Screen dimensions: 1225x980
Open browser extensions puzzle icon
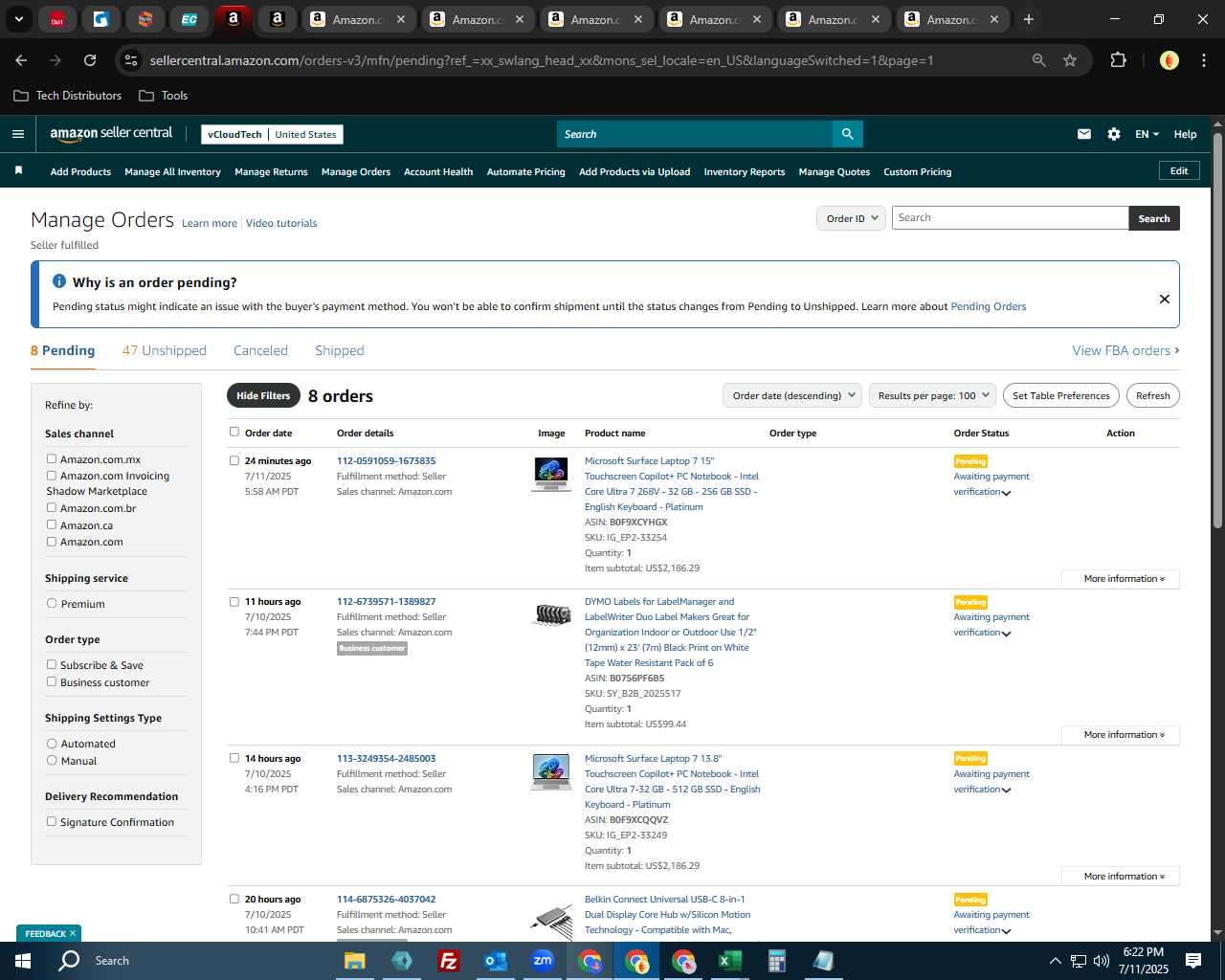[1118, 60]
